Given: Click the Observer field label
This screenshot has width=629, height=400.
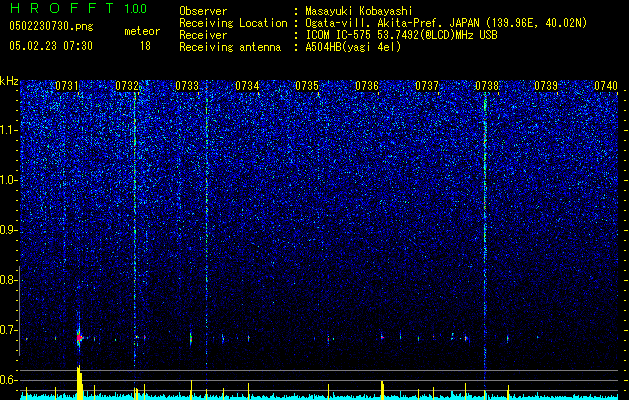Looking at the screenshot, I should tap(203, 11).
